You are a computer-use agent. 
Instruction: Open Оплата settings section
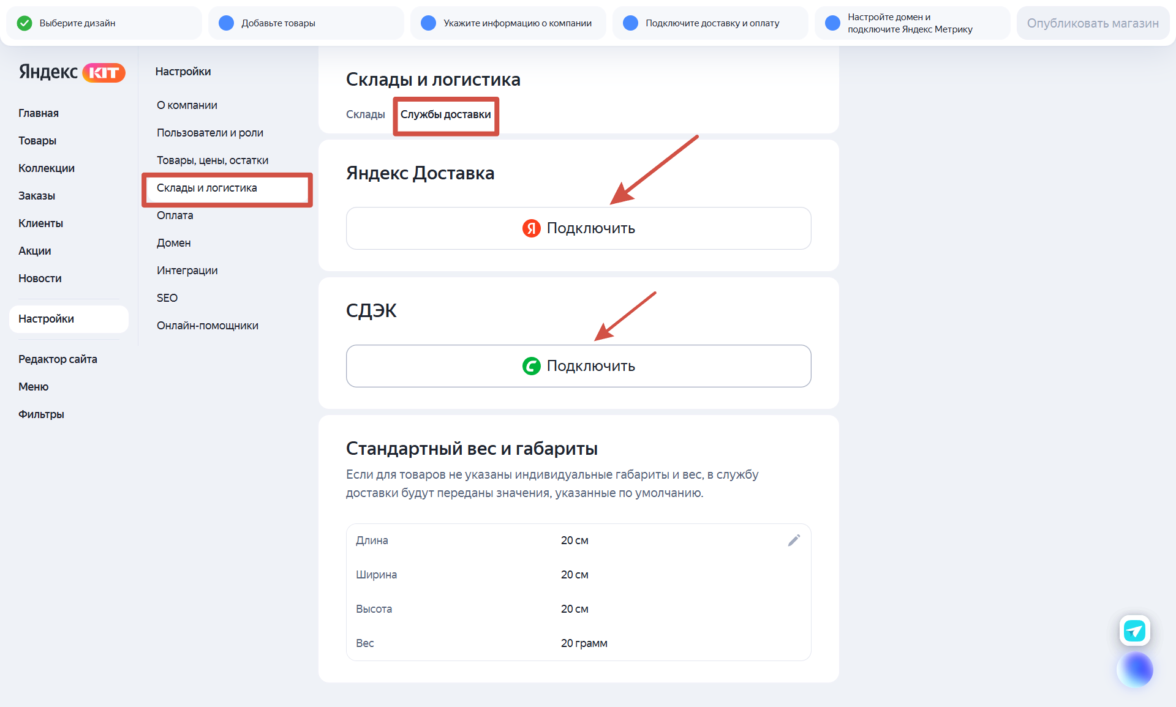tap(175, 215)
